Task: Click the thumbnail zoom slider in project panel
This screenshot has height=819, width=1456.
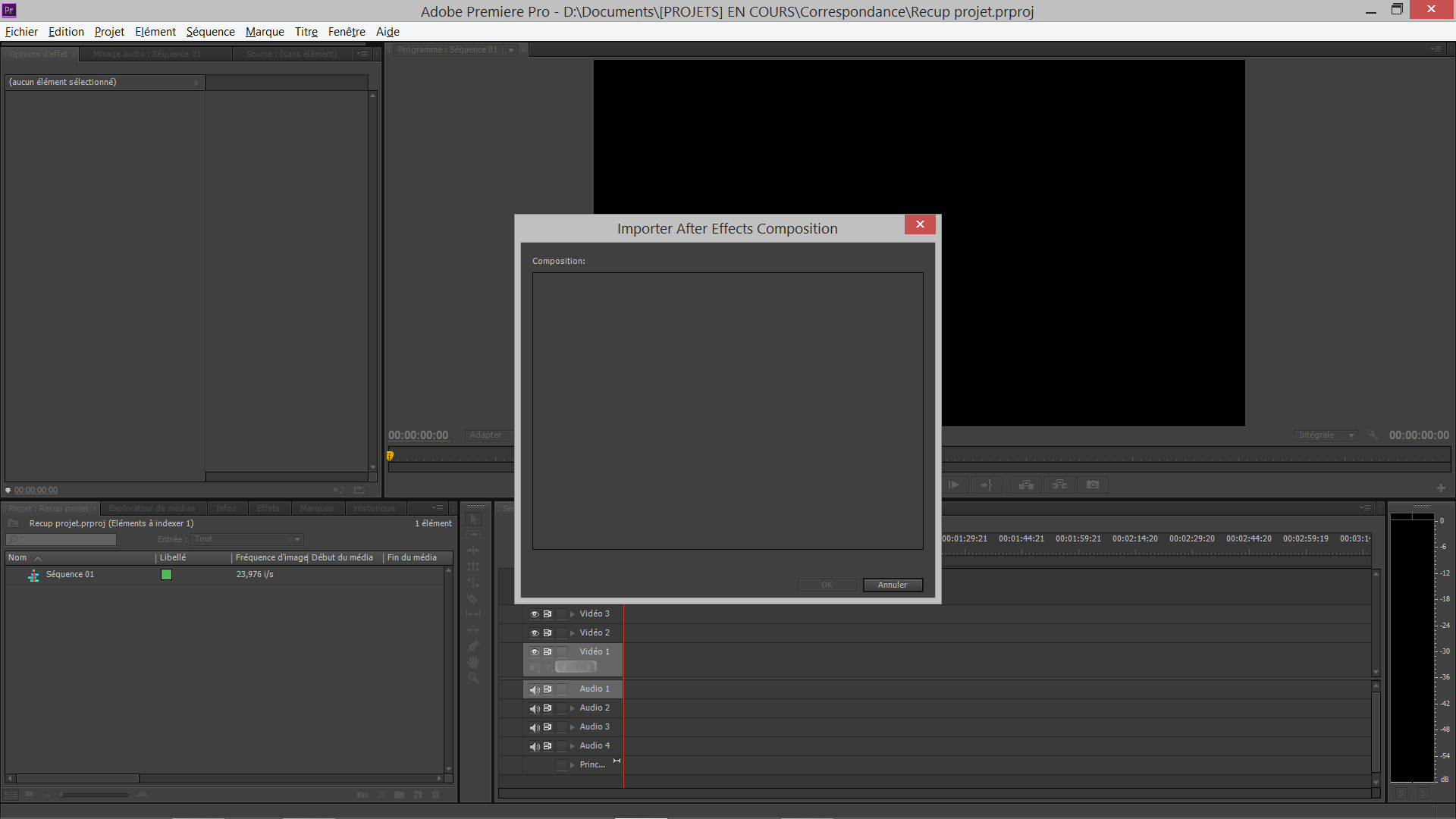Action: click(x=94, y=795)
